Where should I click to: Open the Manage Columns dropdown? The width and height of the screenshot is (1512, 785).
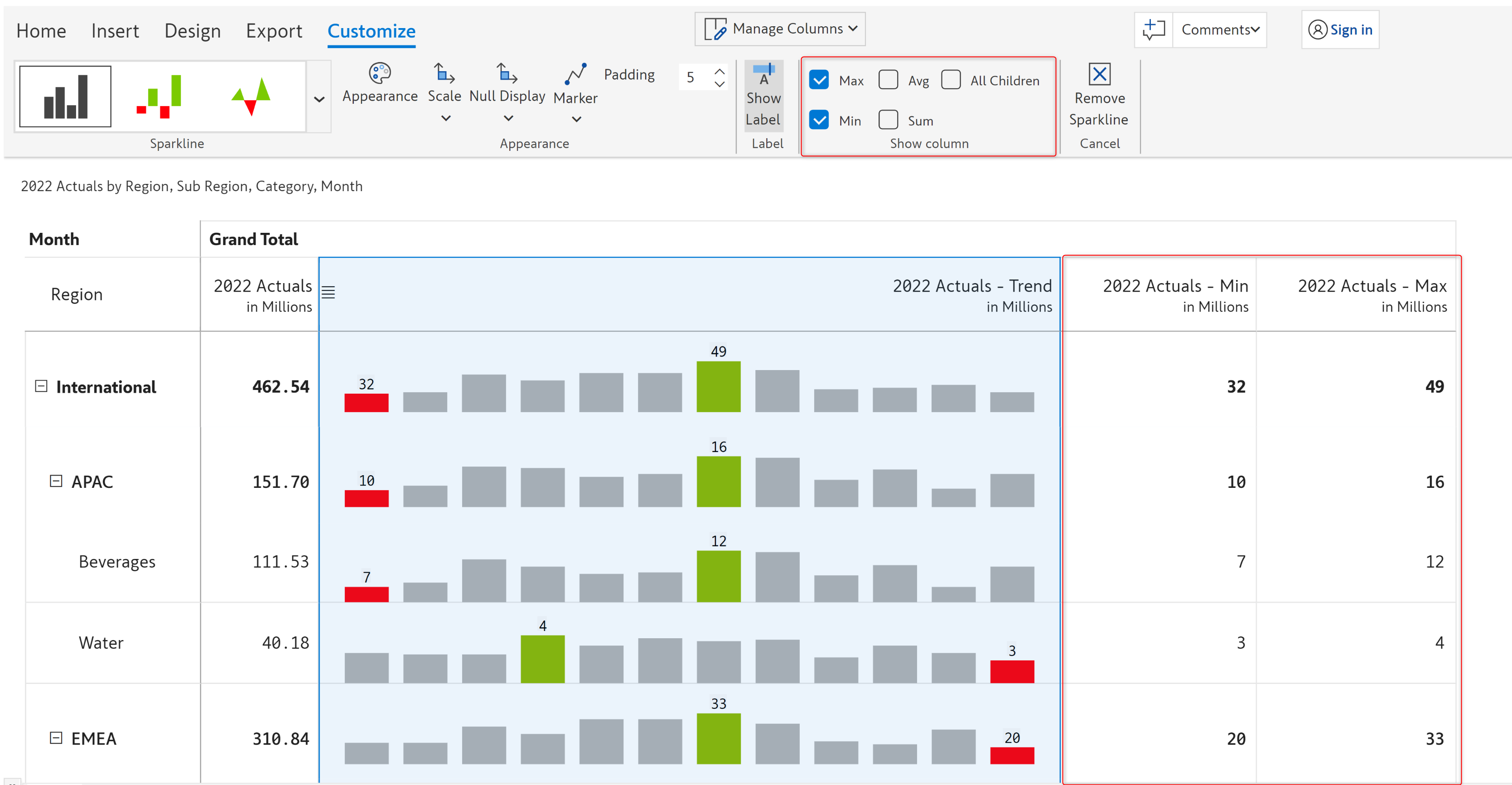(780, 29)
